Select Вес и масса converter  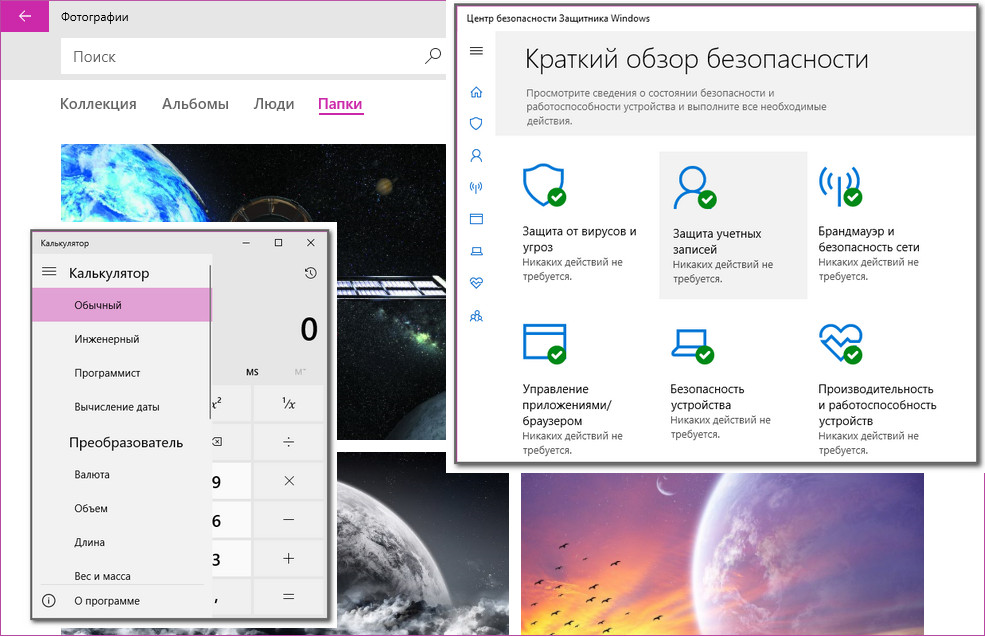121,574
